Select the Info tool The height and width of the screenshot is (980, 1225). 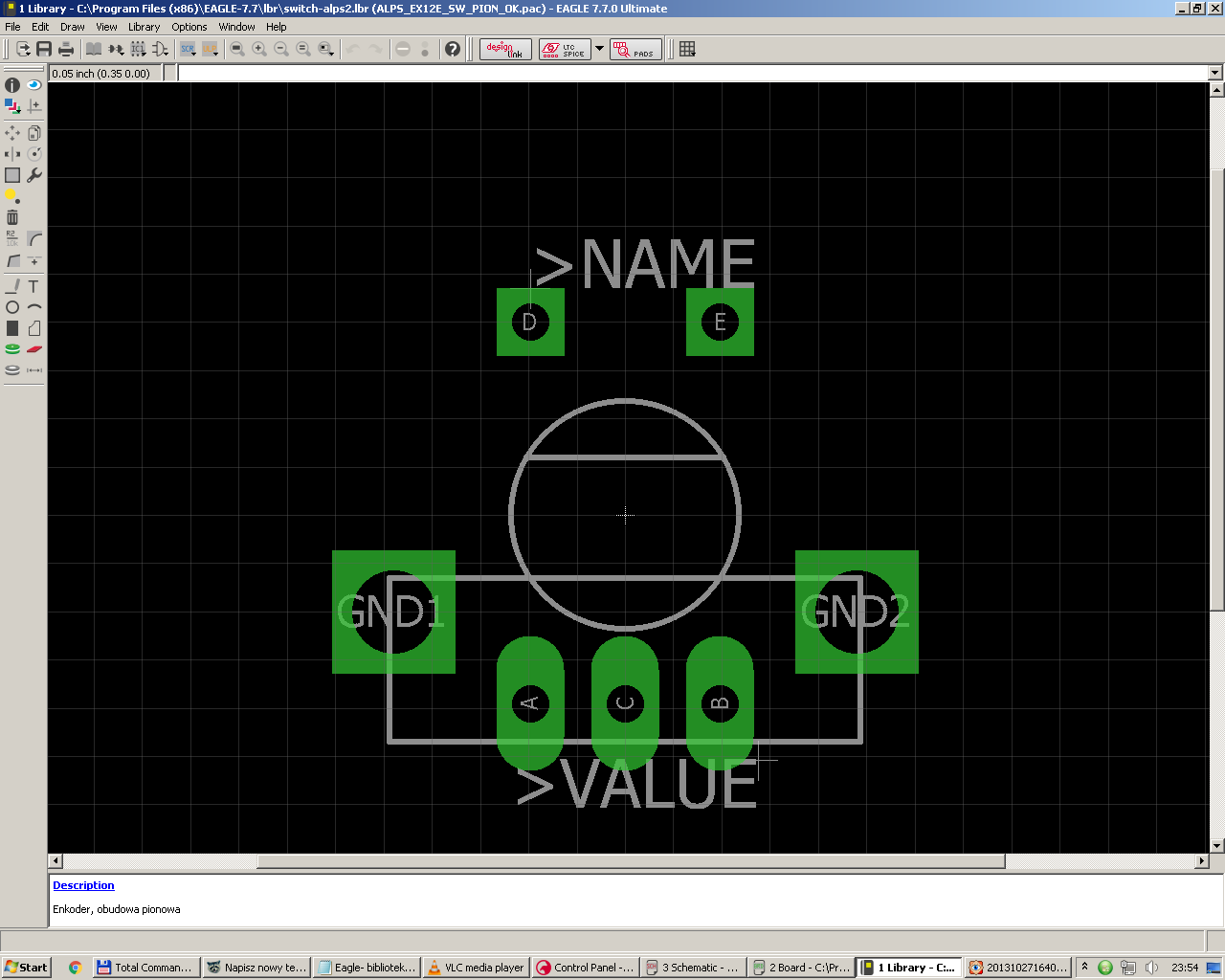(x=12, y=85)
